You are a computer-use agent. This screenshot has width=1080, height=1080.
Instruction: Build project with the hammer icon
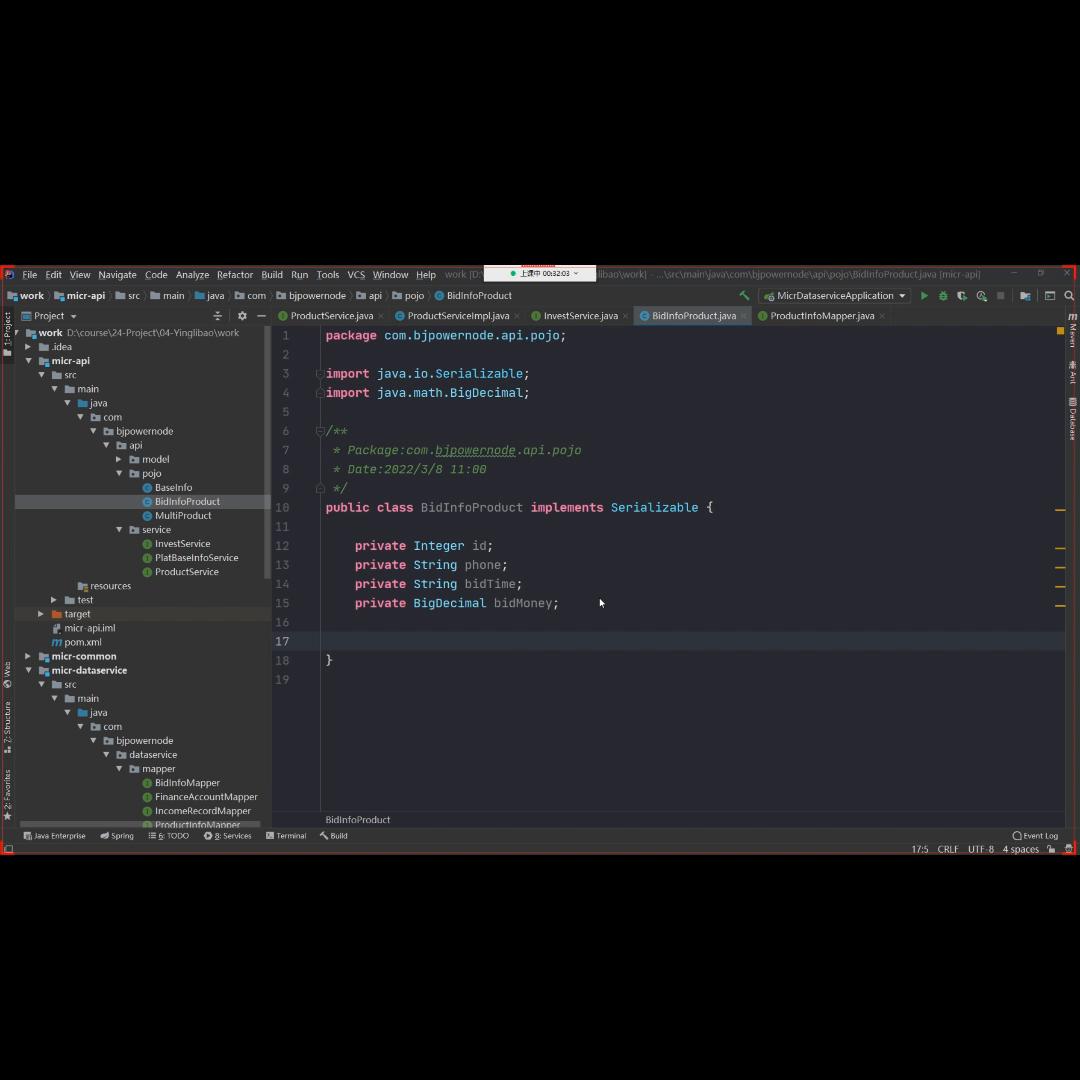[x=744, y=296]
